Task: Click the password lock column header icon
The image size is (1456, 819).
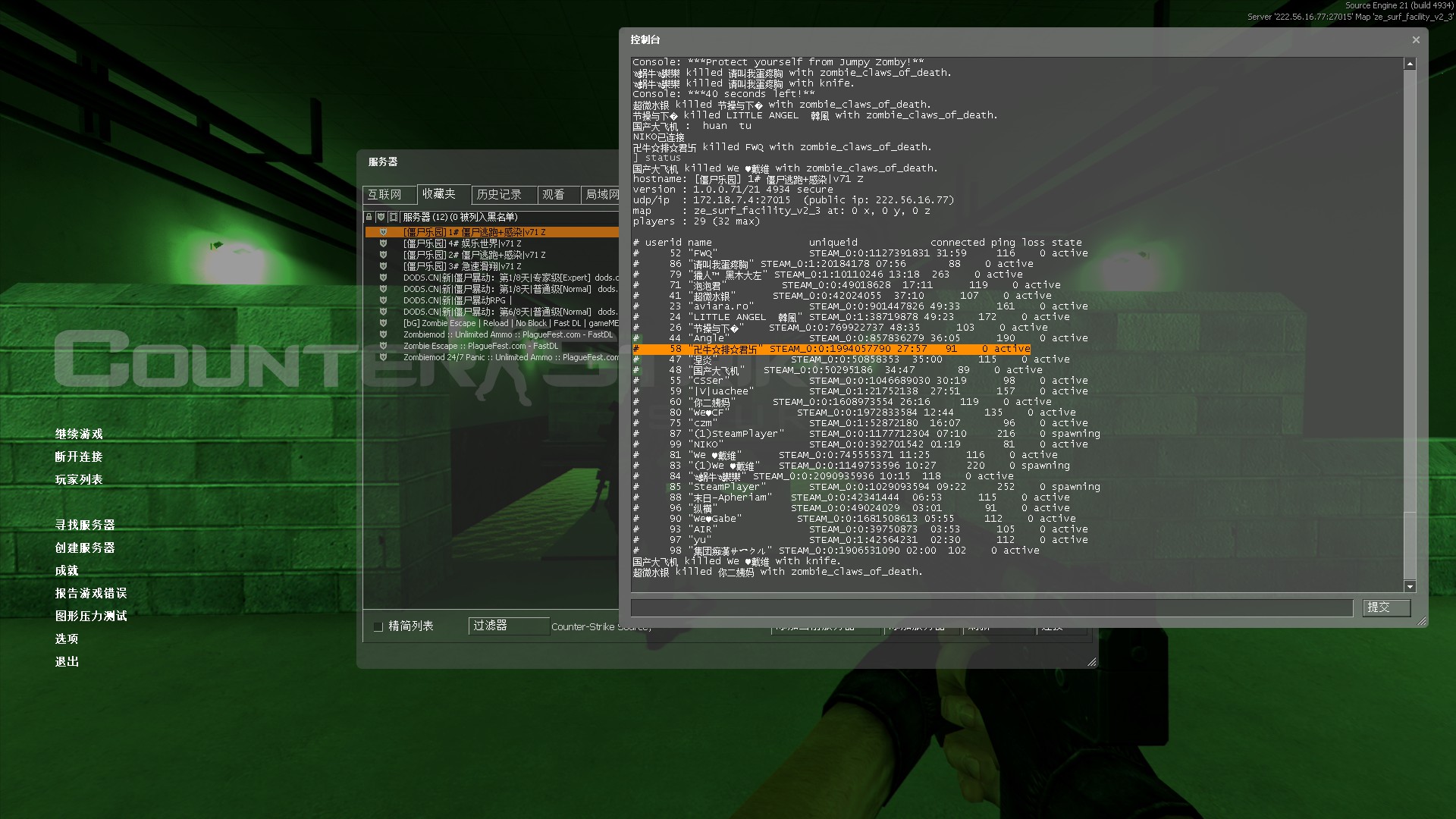Action: point(369,217)
